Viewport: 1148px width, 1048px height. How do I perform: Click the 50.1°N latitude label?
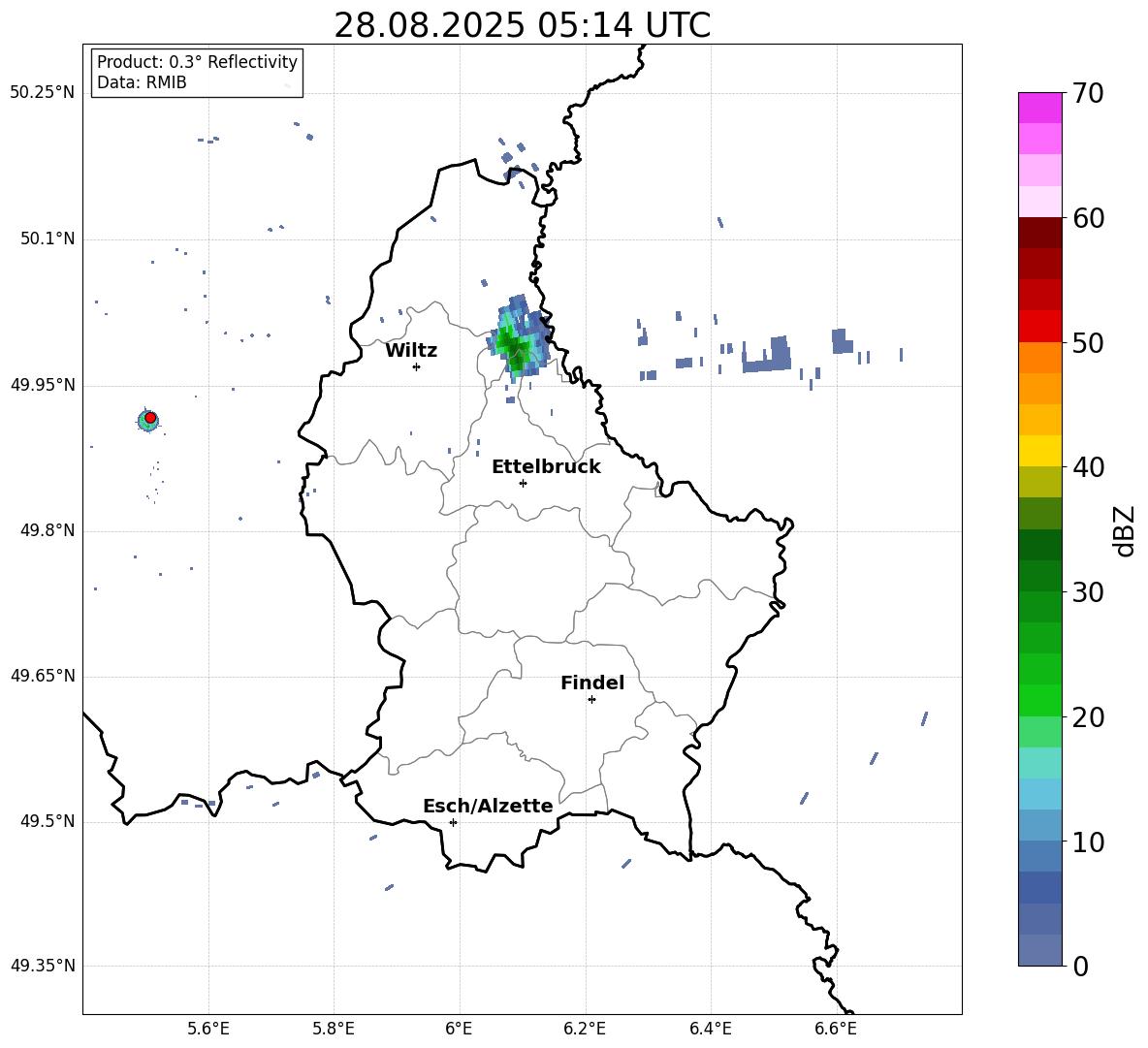tap(47, 239)
